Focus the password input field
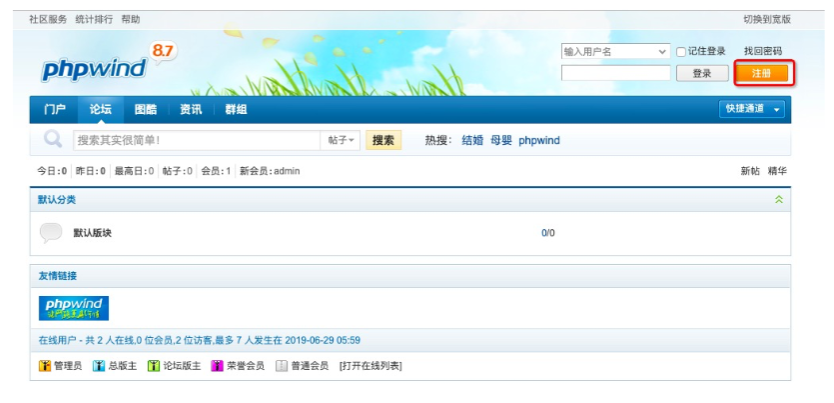The height and width of the screenshot is (403, 834). [615, 73]
